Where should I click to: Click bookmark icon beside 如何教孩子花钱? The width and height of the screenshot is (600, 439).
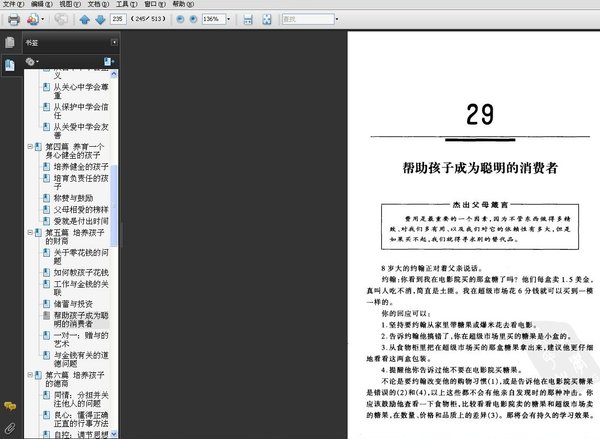[x=46, y=272]
